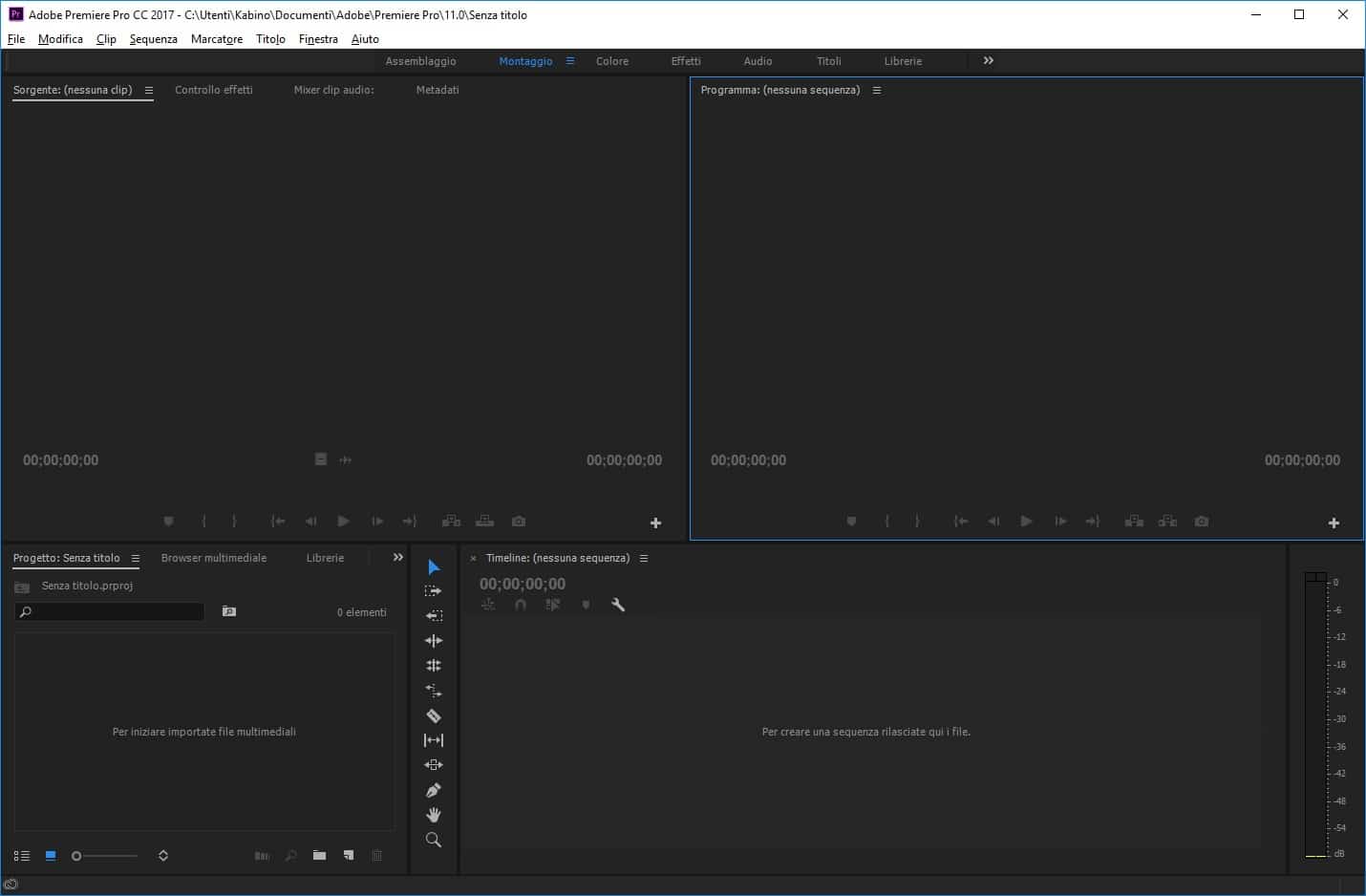Open Montaggio workspace menu
This screenshot has width=1366, height=896.
570,60
